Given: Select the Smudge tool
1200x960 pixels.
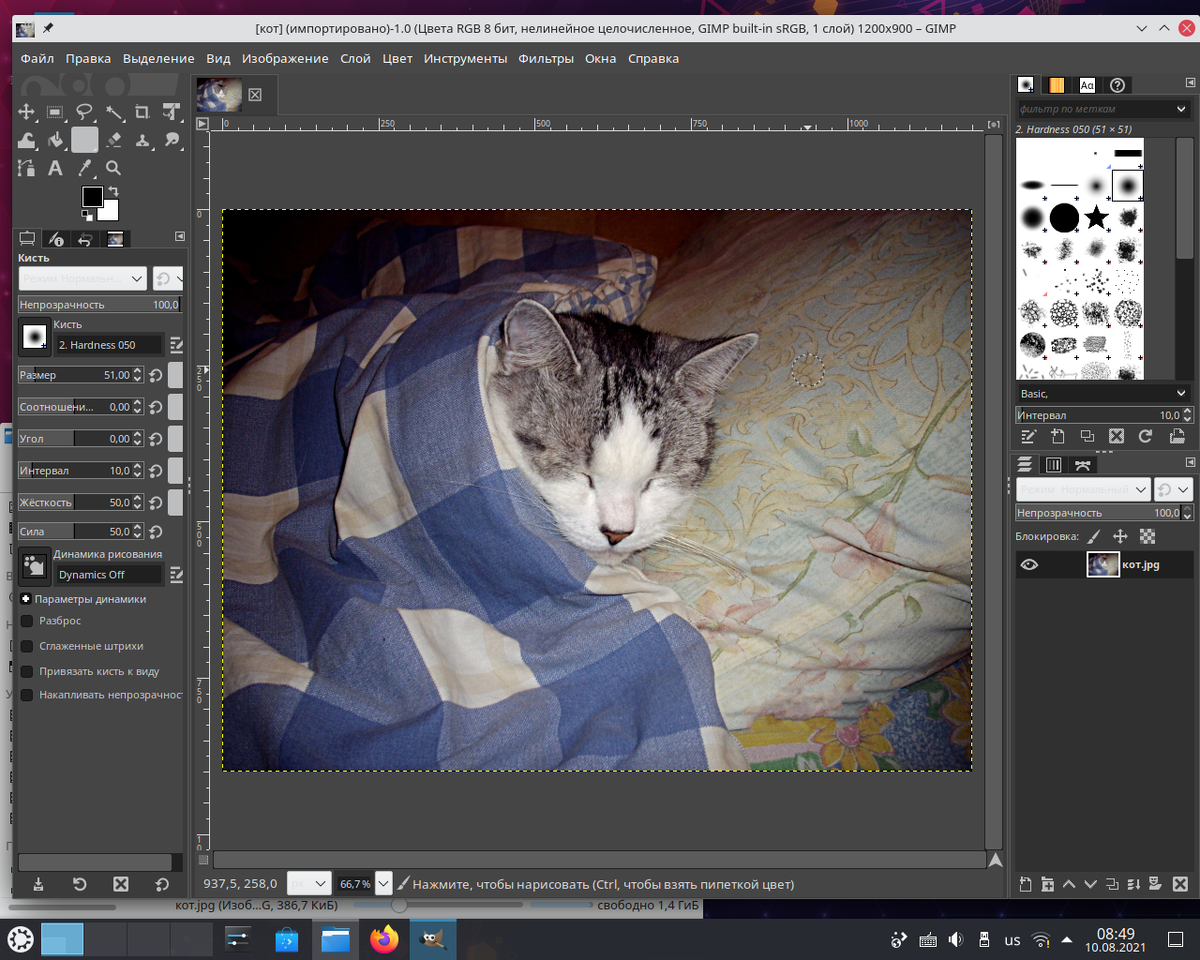Looking at the screenshot, I should click(172, 140).
